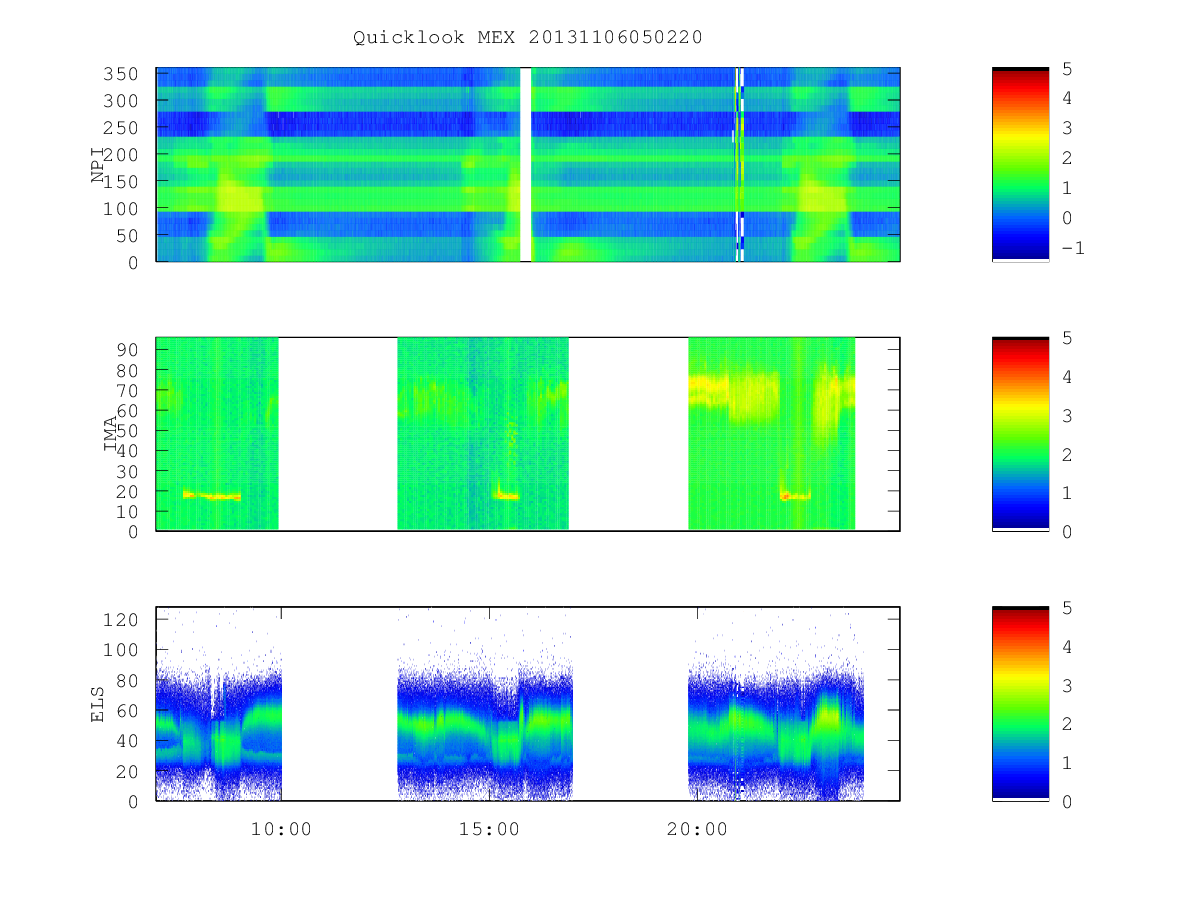Viewport: 1200px width, 900px height.
Task: Click the last IMA data segment
Action: point(772,434)
